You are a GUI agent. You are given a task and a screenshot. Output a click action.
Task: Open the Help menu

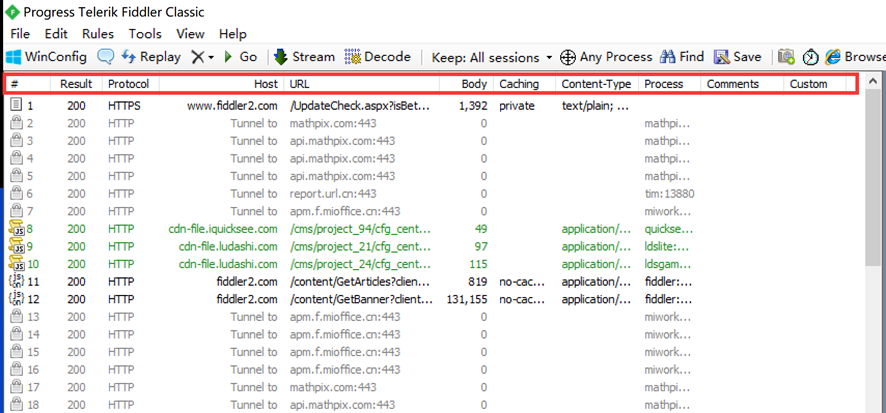[x=233, y=34]
